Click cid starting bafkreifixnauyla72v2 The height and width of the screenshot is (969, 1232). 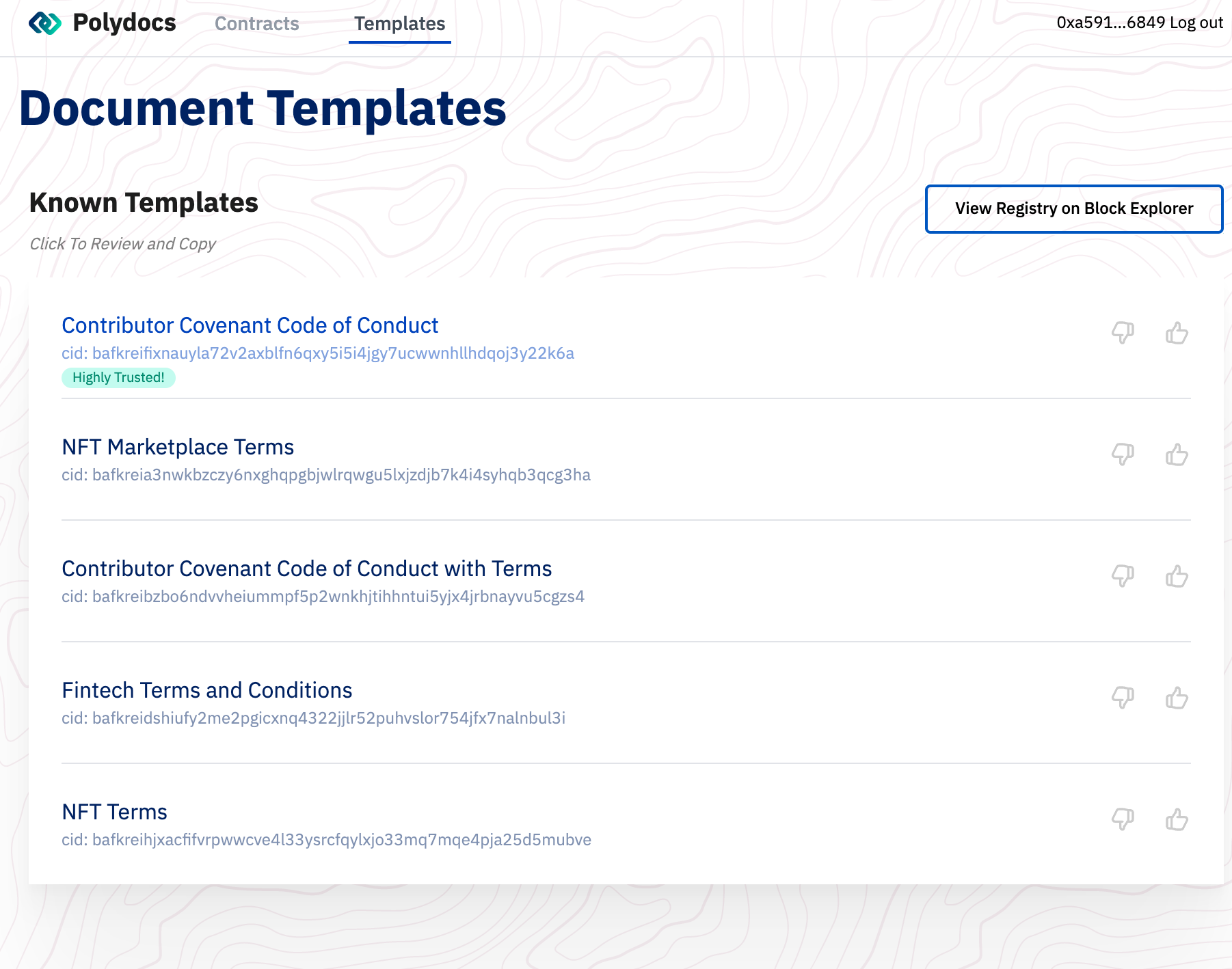click(x=318, y=353)
